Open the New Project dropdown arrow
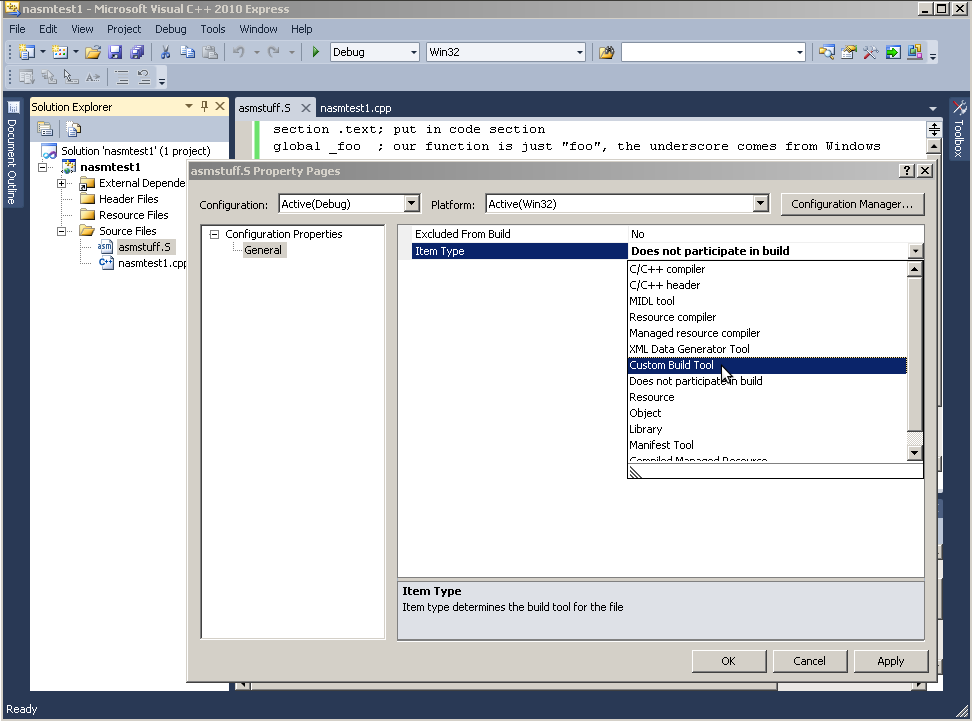The height and width of the screenshot is (721, 972). tap(43, 52)
